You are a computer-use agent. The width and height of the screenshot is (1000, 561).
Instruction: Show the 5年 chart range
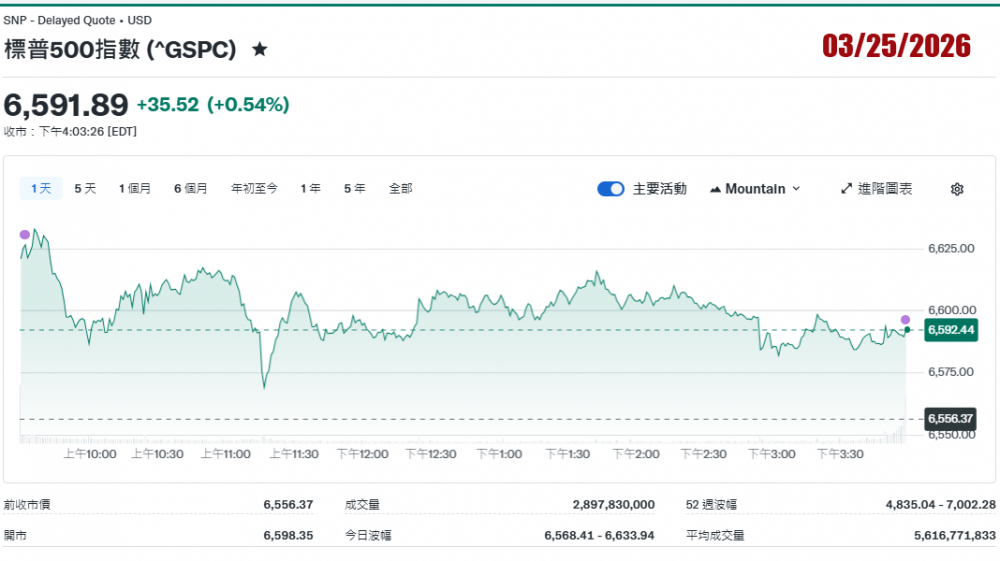click(x=354, y=188)
